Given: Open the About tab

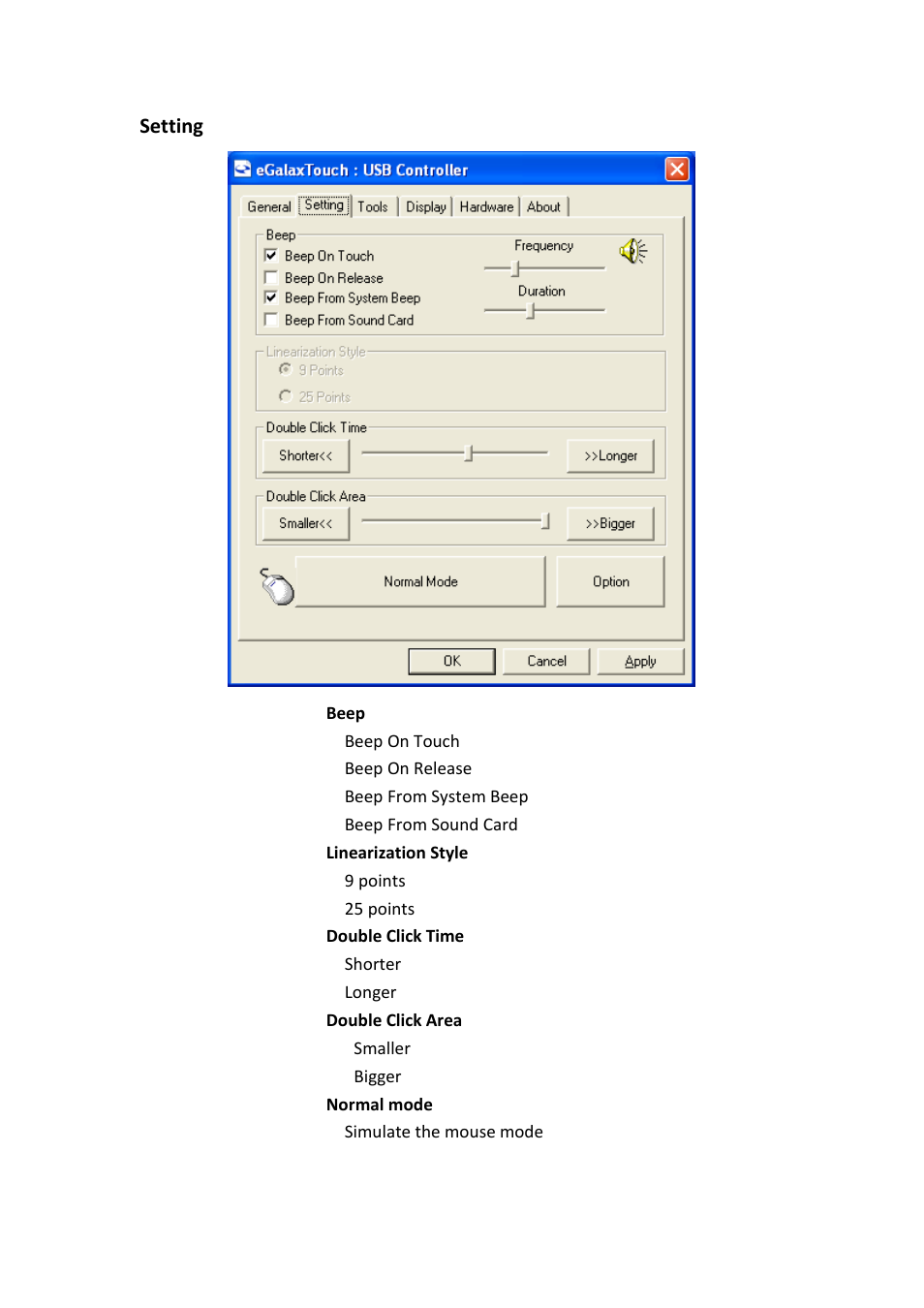Looking at the screenshot, I should (544, 206).
